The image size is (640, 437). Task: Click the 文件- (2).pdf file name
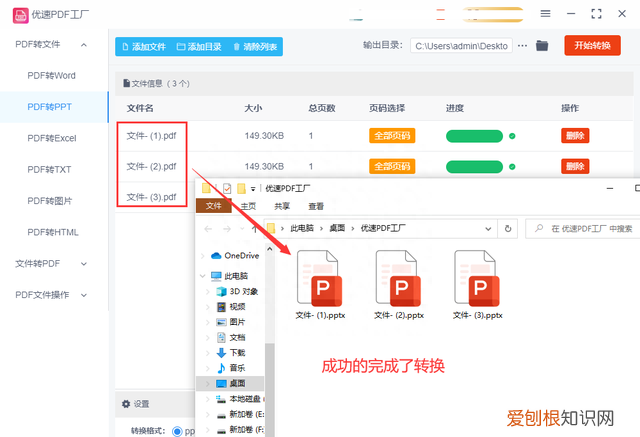coord(151,166)
